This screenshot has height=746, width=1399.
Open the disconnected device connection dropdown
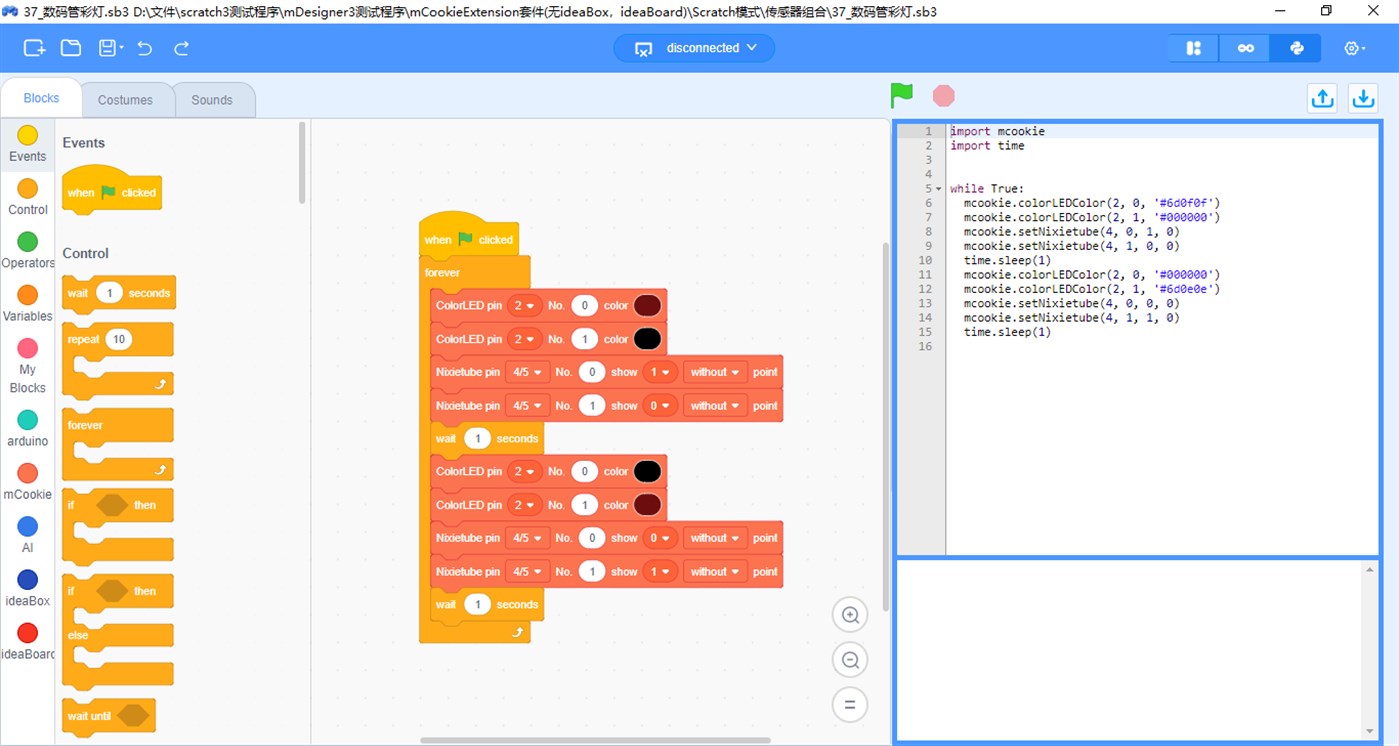694,47
